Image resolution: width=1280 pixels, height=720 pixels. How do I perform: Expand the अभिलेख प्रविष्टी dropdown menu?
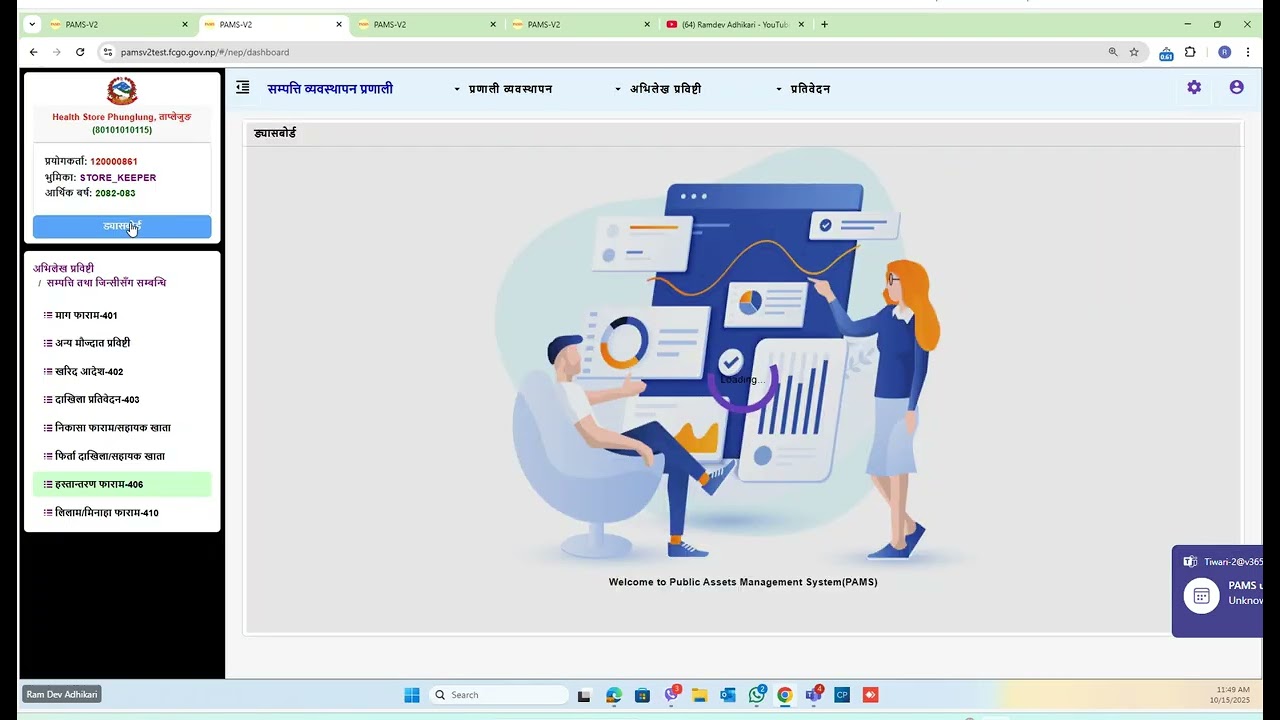(x=658, y=89)
